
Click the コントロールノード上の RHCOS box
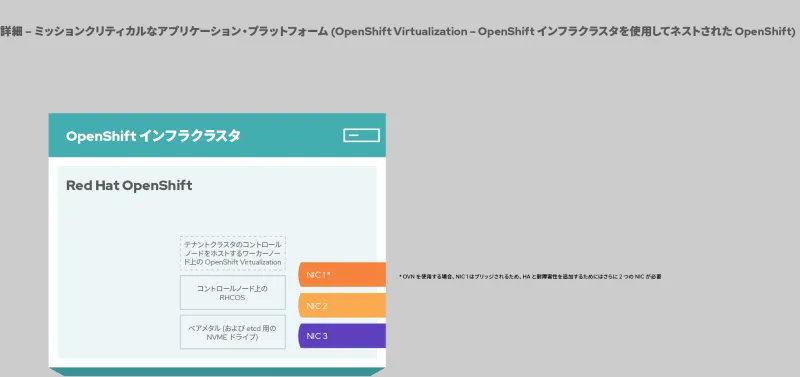tap(233, 293)
